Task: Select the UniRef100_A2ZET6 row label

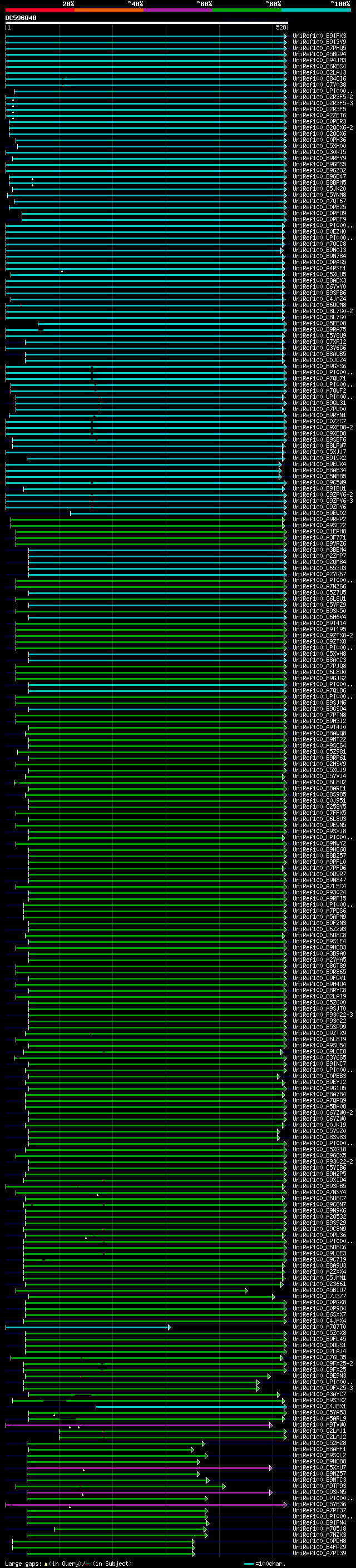Action: [319, 116]
